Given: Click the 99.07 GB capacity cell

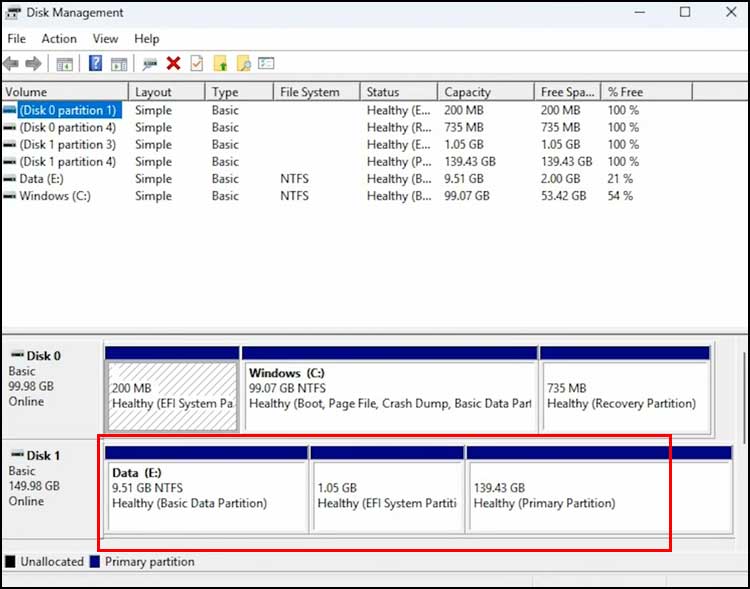Looking at the screenshot, I should point(467,196).
